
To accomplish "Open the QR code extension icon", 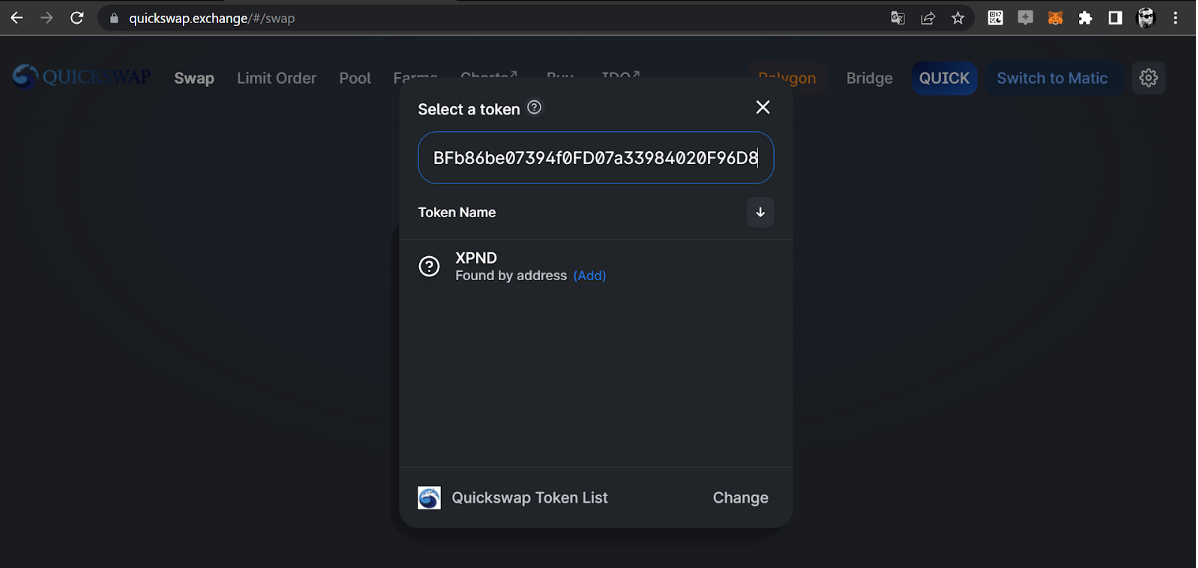I will pyautogui.click(x=995, y=18).
